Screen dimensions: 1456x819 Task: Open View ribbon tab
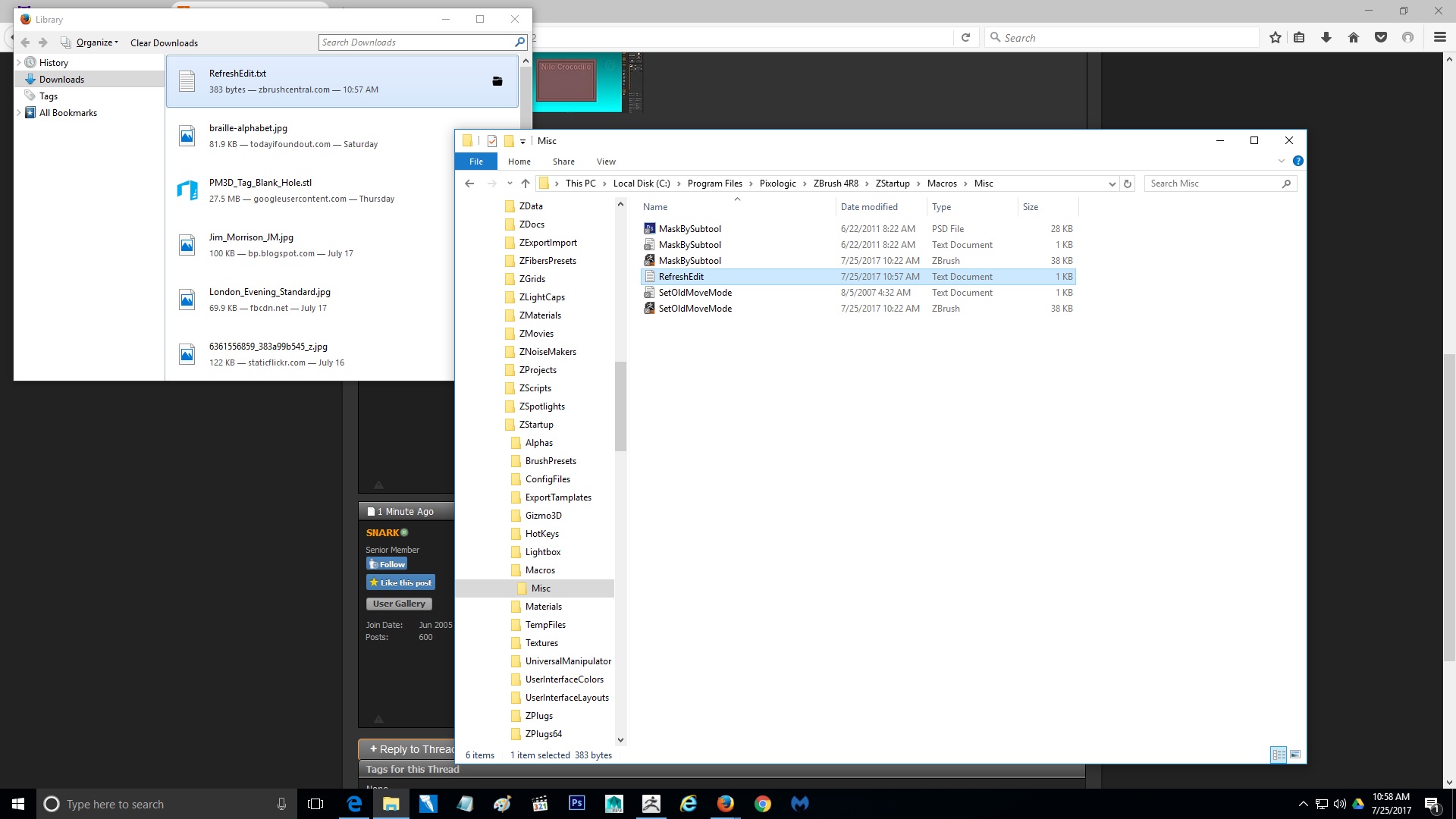coord(606,162)
